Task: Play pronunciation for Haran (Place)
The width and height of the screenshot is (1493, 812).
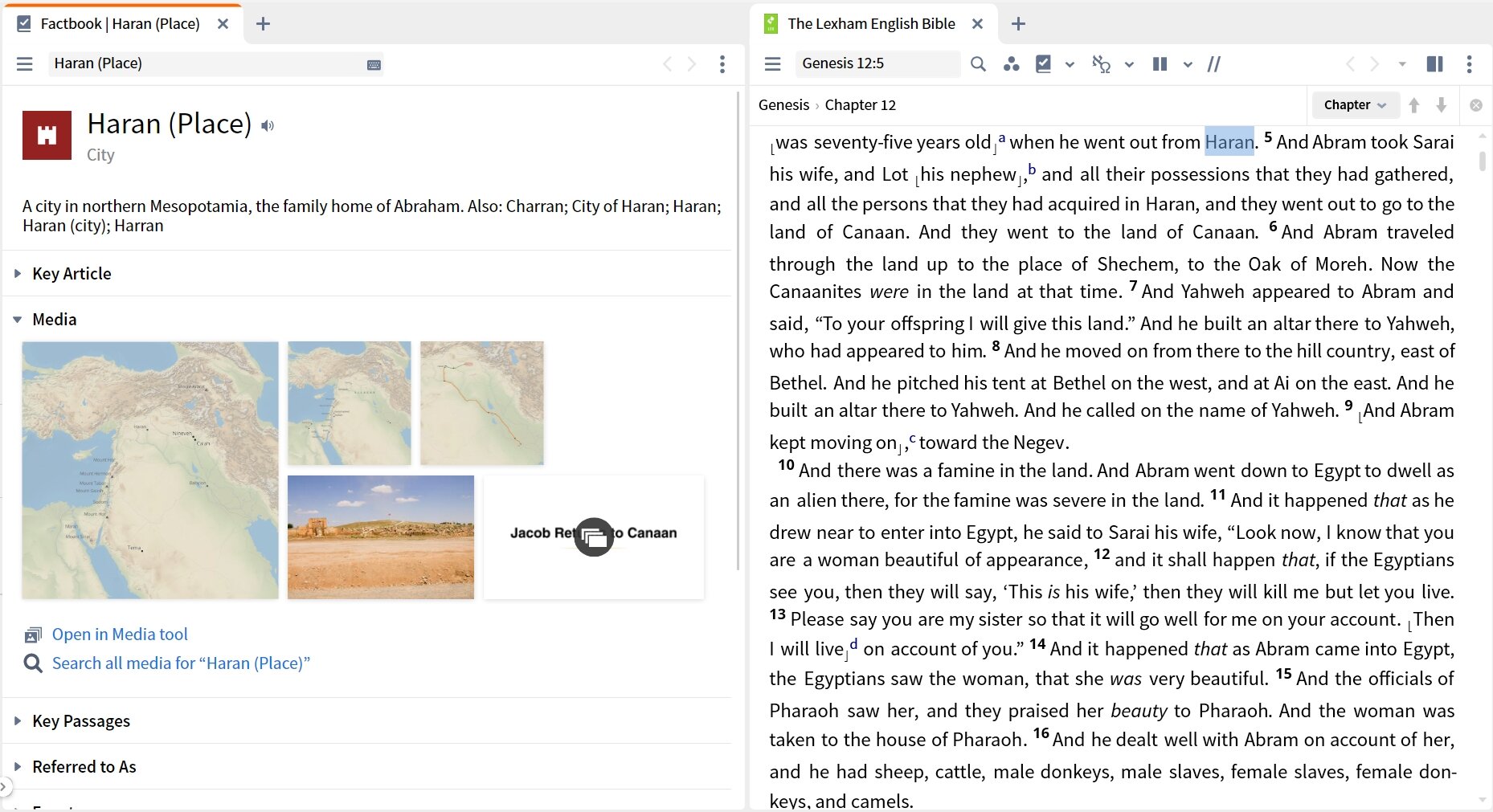Action: coord(268,125)
